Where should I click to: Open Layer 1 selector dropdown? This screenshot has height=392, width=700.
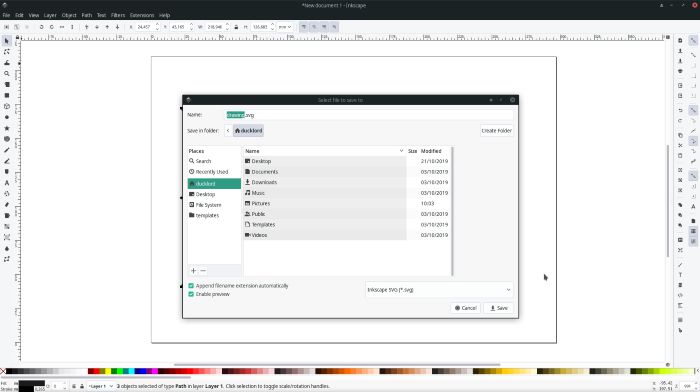coord(100,386)
